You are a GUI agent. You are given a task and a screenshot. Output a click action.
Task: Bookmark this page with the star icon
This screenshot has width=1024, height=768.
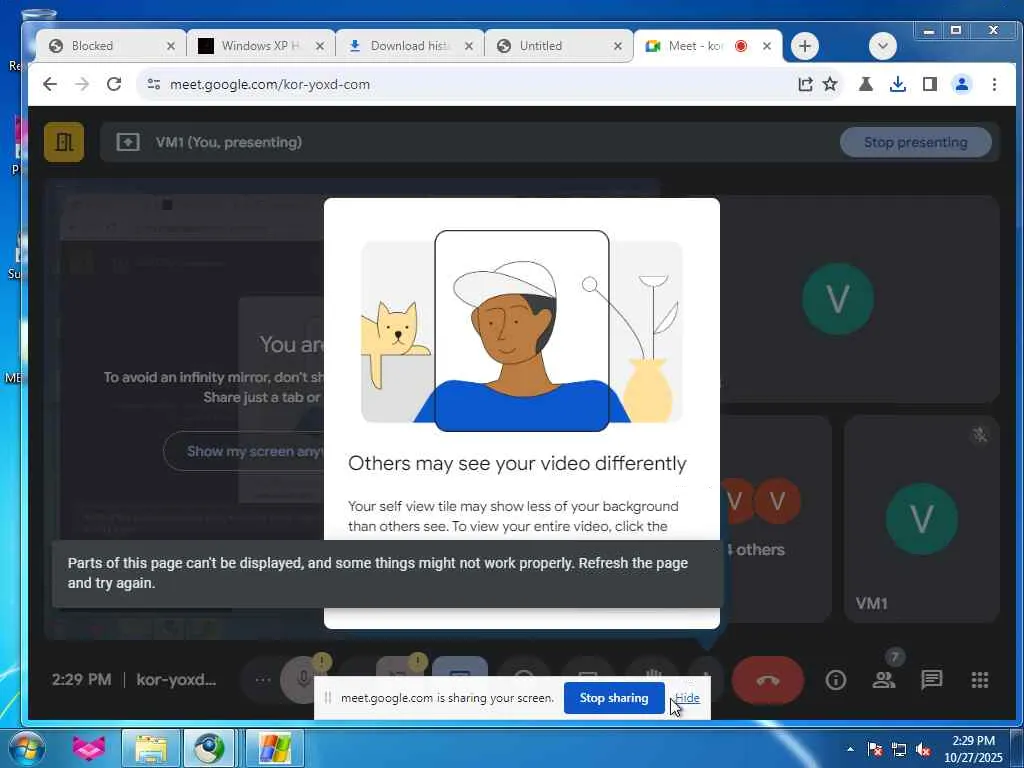click(830, 84)
